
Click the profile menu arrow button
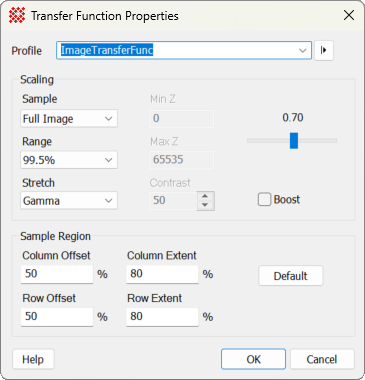point(324,50)
